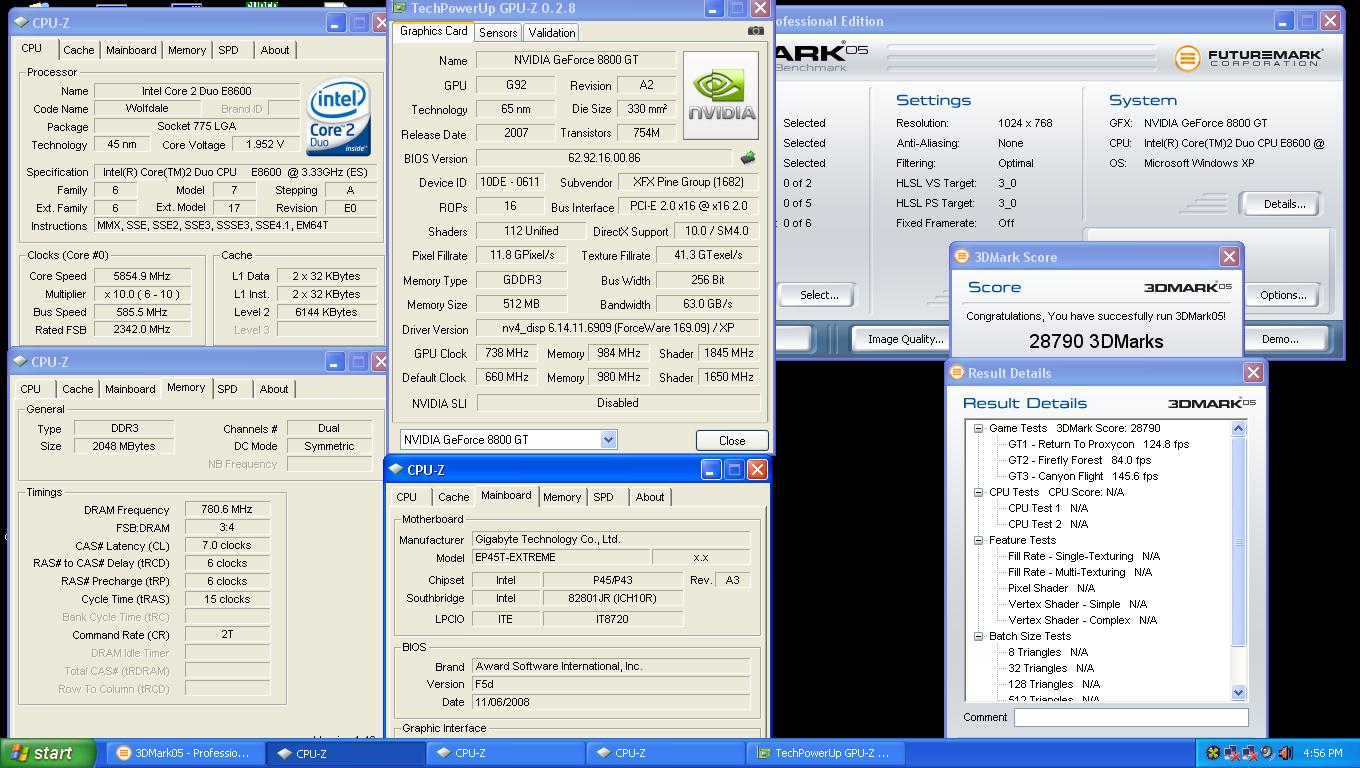Activate the second CPU-Z taskbar button

point(506,753)
